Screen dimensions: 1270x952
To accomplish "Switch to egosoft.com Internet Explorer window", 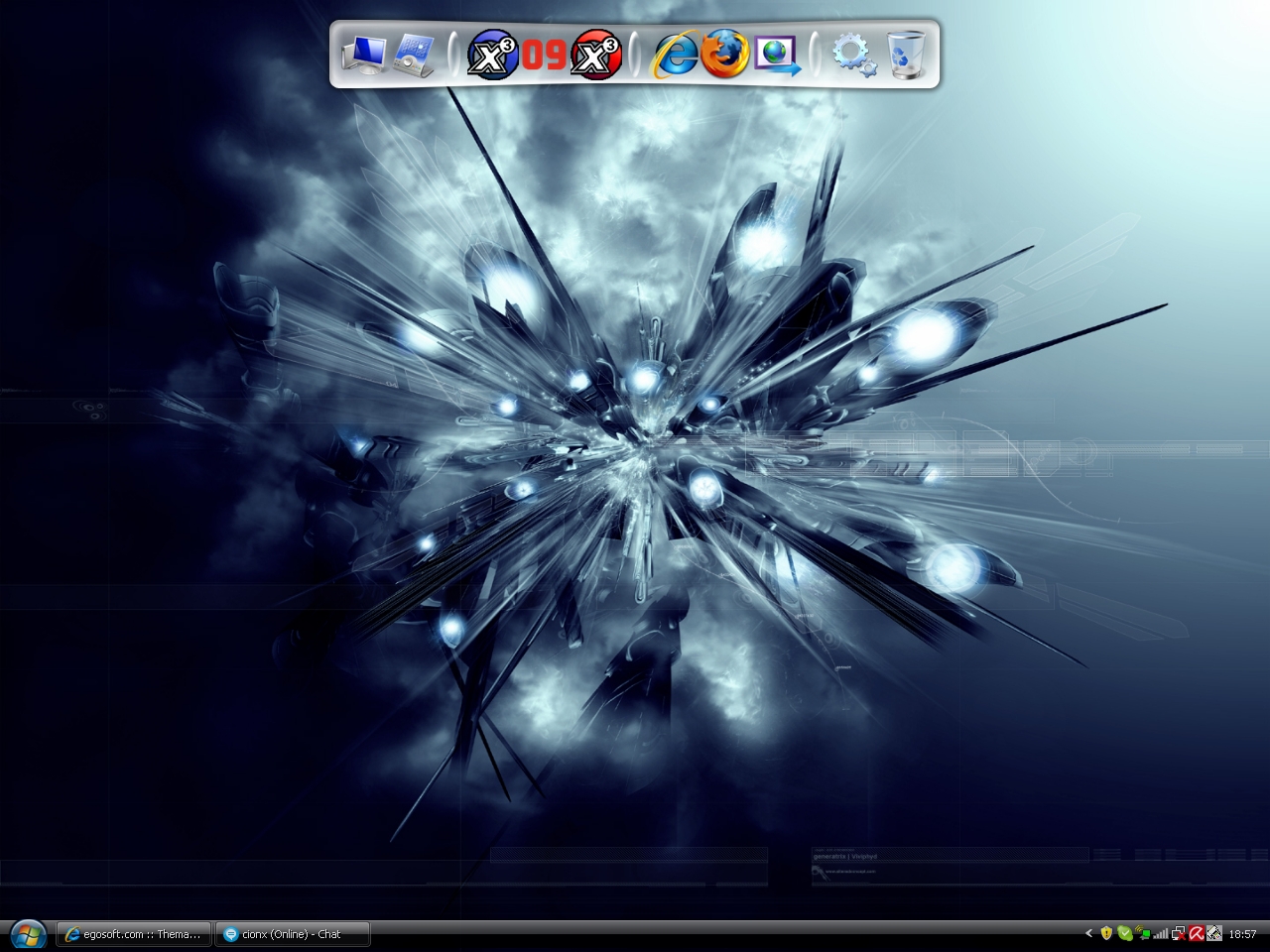I will pyautogui.click(x=134, y=934).
